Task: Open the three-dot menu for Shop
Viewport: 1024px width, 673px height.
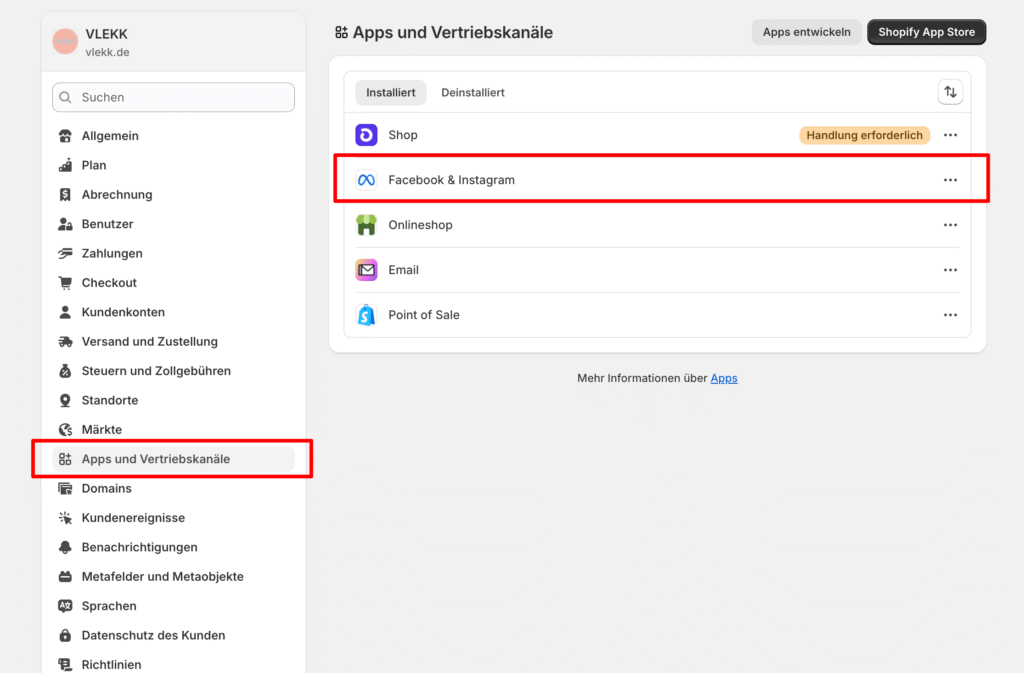Action: click(x=950, y=135)
